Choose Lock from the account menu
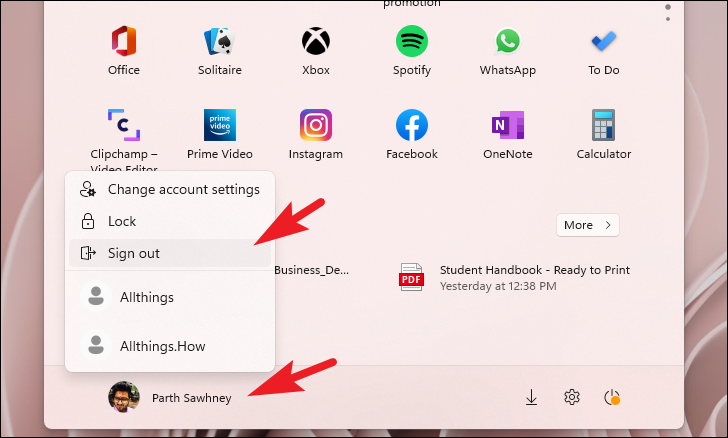 point(170,222)
